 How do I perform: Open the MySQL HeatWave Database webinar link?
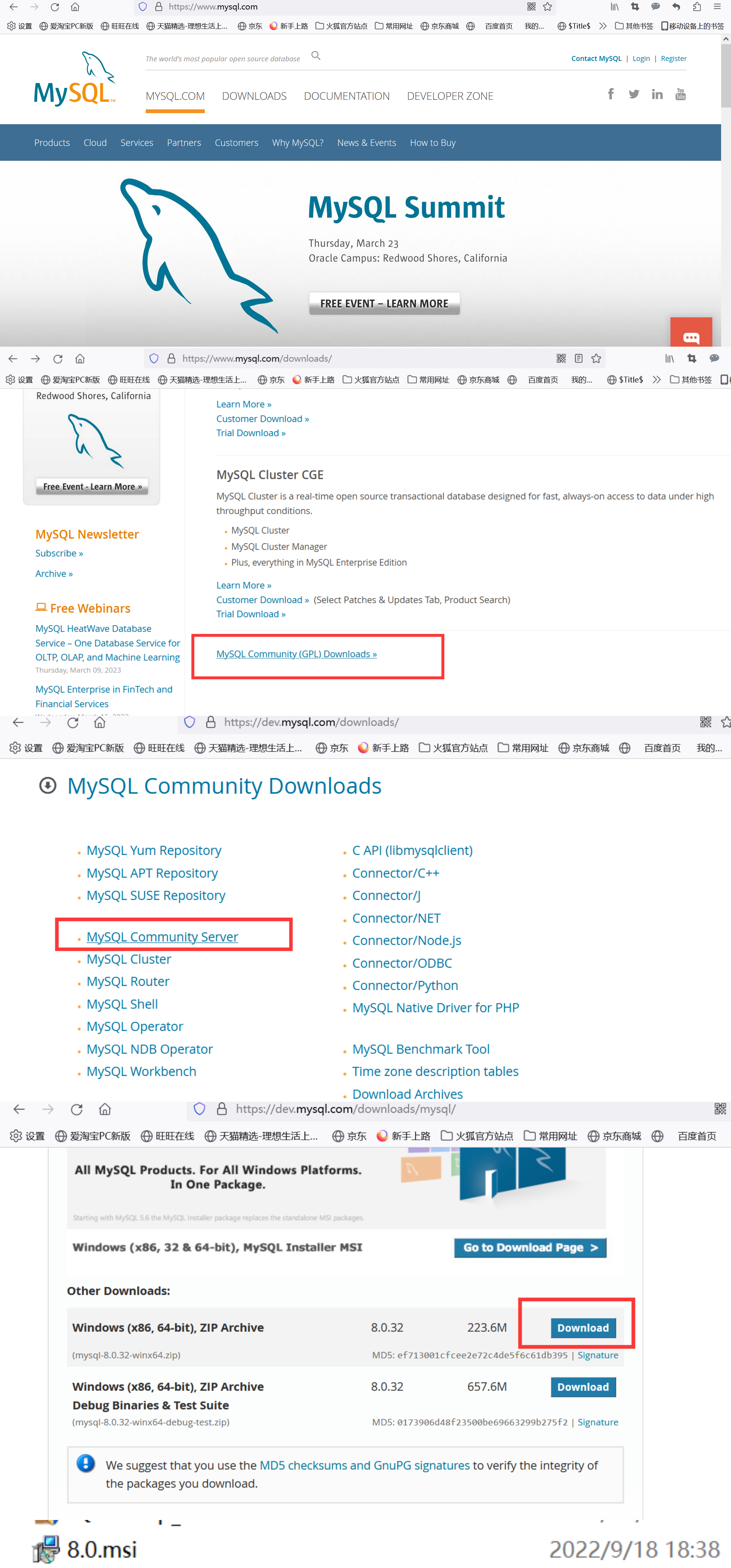[108, 643]
